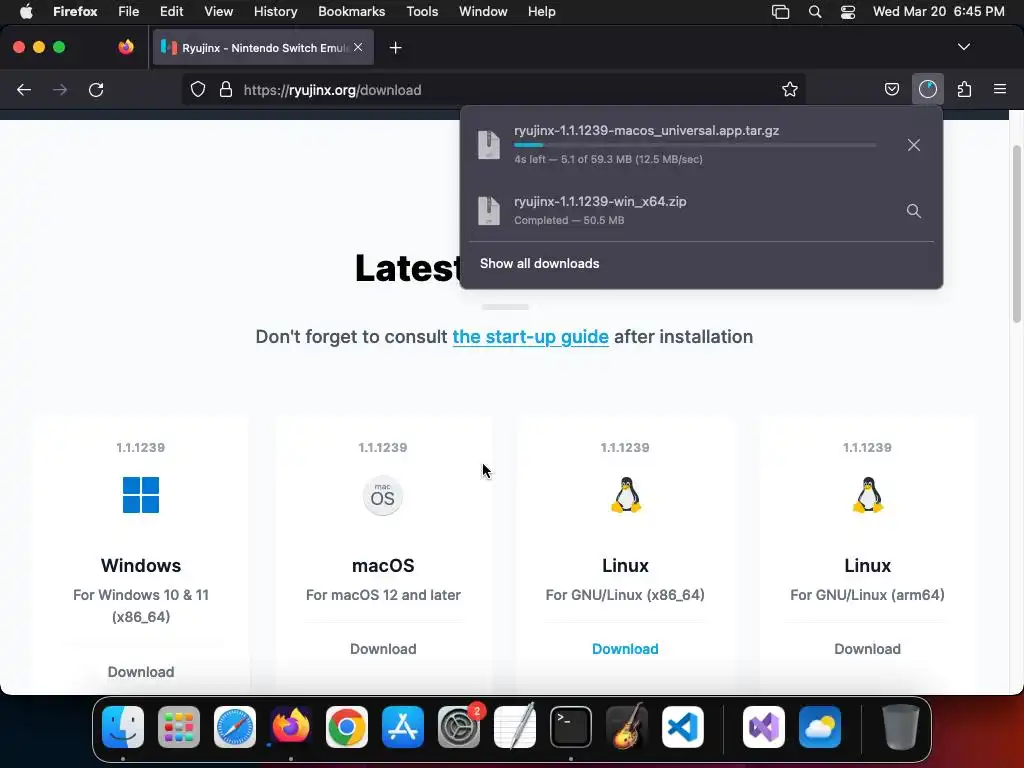Image resolution: width=1024 pixels, height=768 pixels.
Task: Open Control Center in menu bar
Action: [x=848, y=12]
